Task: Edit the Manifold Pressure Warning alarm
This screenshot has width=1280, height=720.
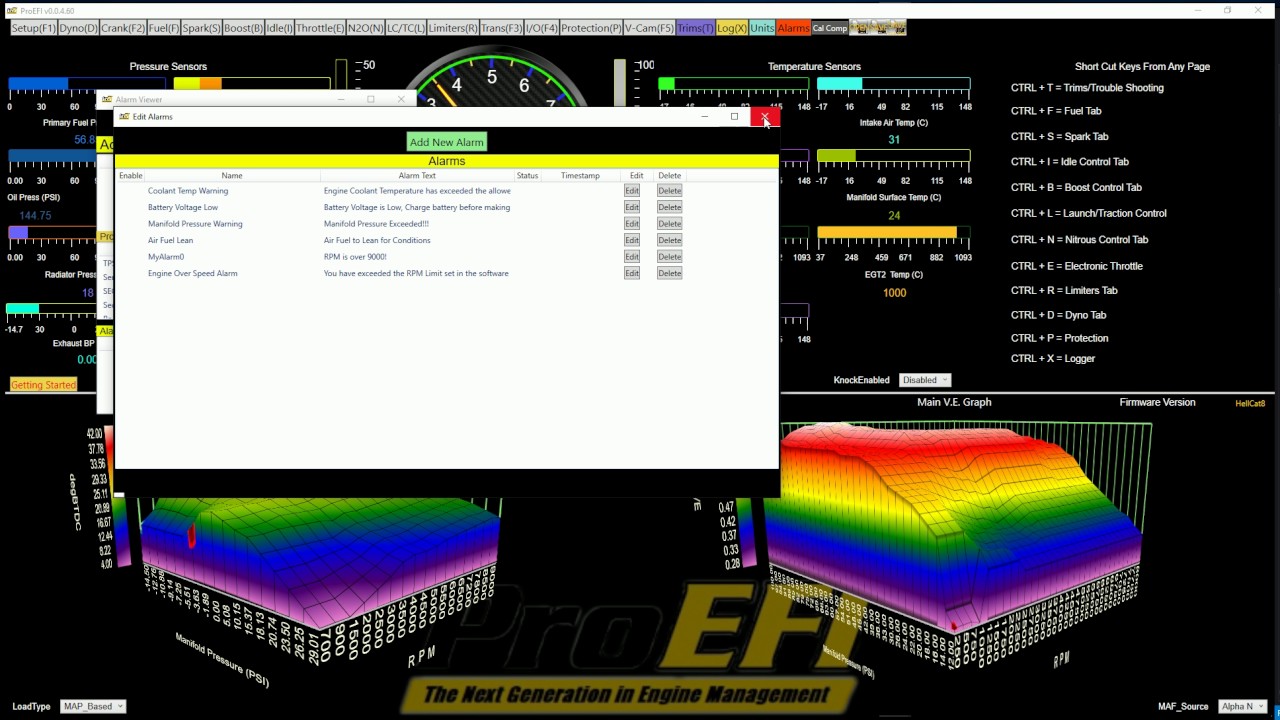Action: (631, 224)
